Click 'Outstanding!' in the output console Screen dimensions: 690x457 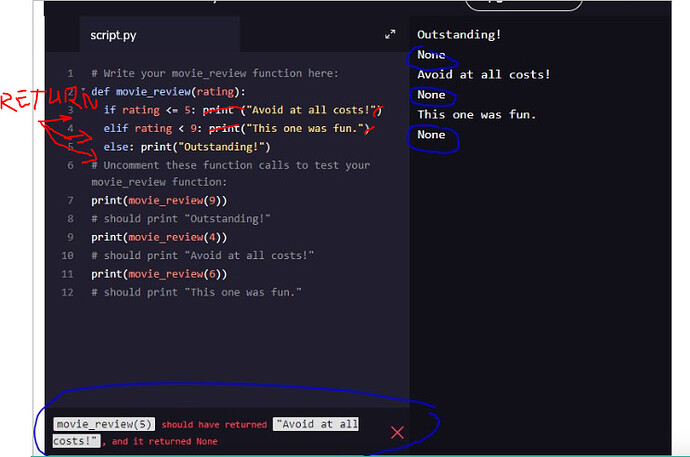tap(459, 35)
